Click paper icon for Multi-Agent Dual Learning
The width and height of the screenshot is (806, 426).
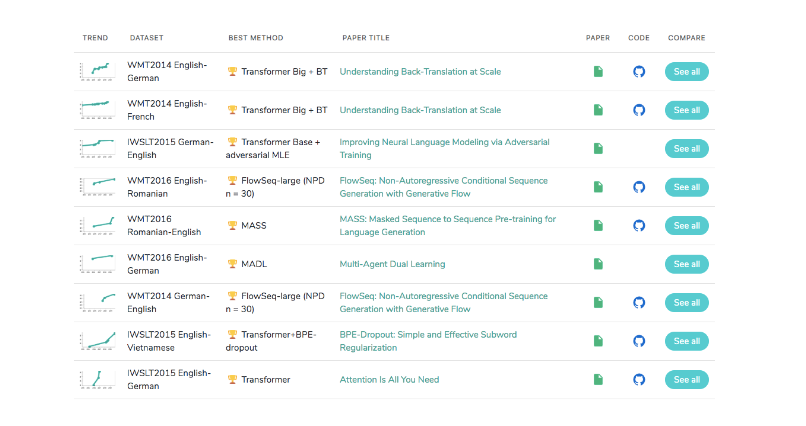tap(598, 264)
